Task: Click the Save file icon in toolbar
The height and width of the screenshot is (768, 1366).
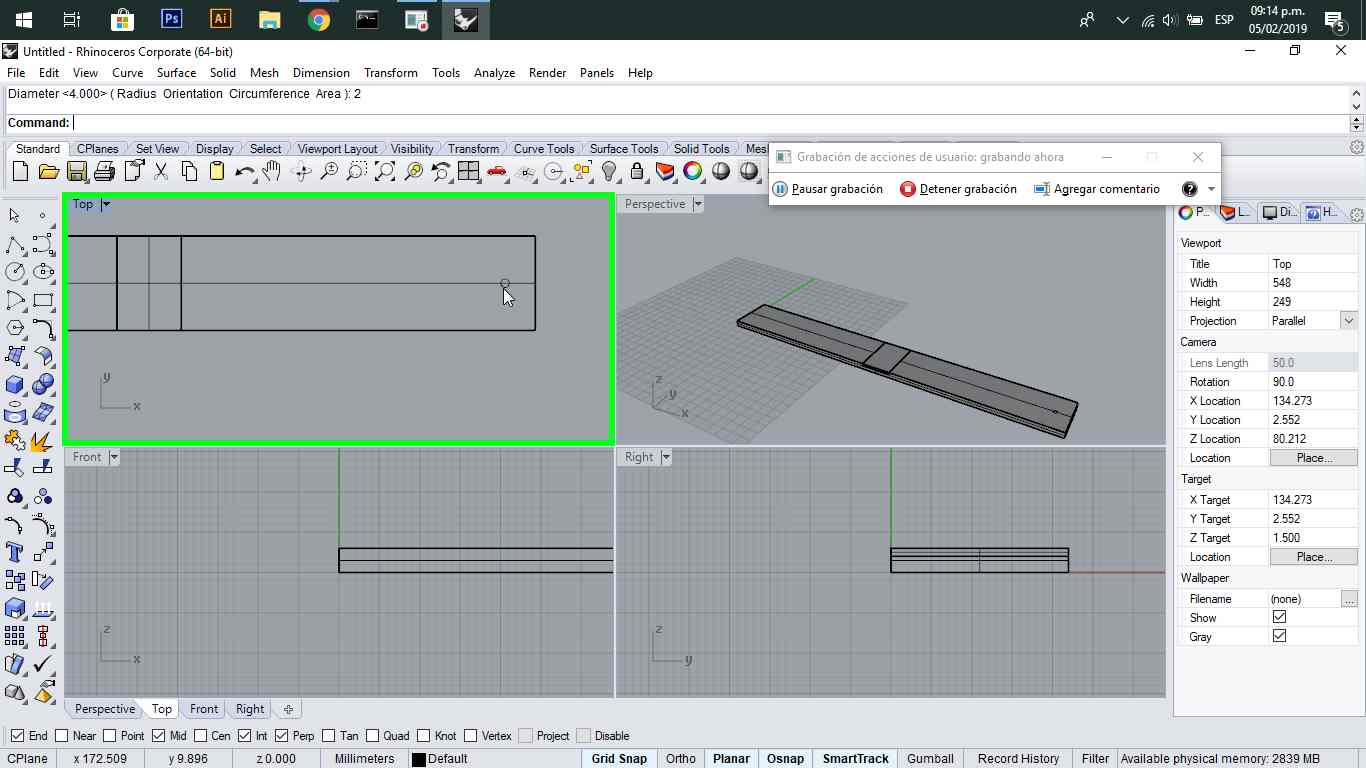Action: pyautogui.click(x=76, y=172)
